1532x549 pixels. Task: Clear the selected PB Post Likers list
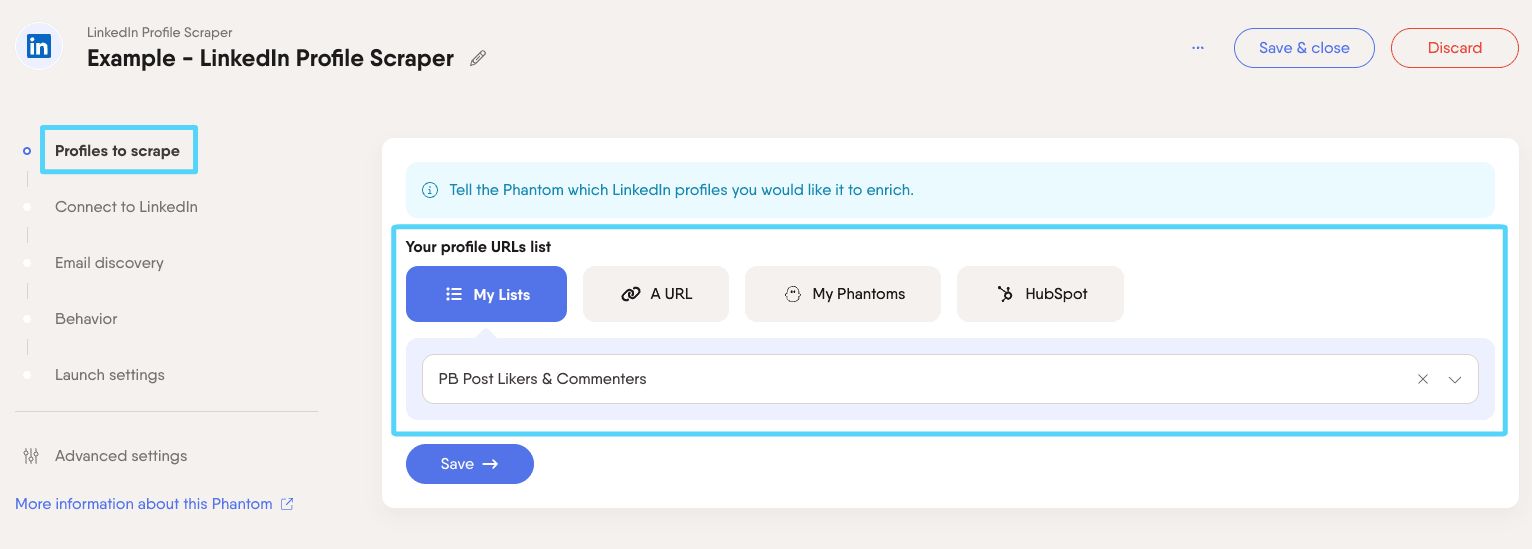pos(1423,380)
